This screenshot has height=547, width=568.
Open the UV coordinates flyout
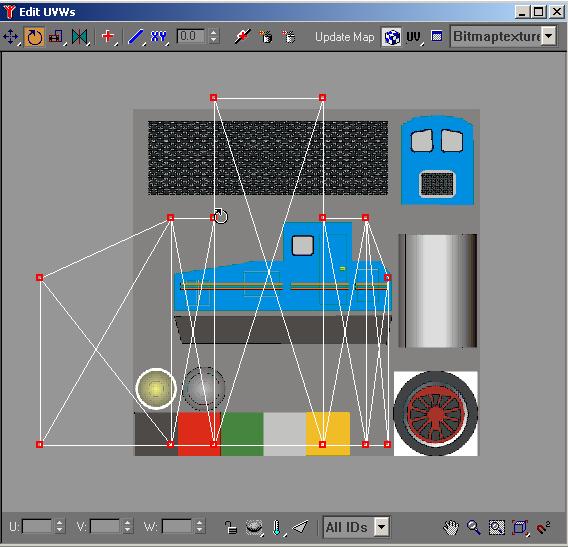click(414, 37)
